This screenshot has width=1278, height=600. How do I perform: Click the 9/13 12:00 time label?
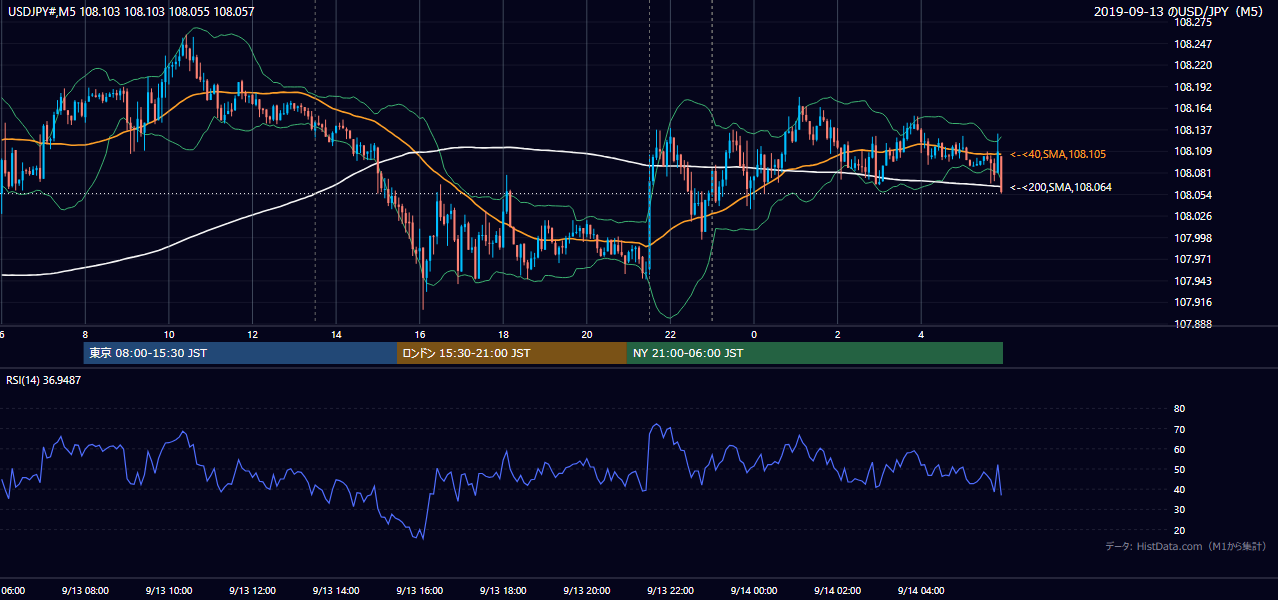[252, 591]
